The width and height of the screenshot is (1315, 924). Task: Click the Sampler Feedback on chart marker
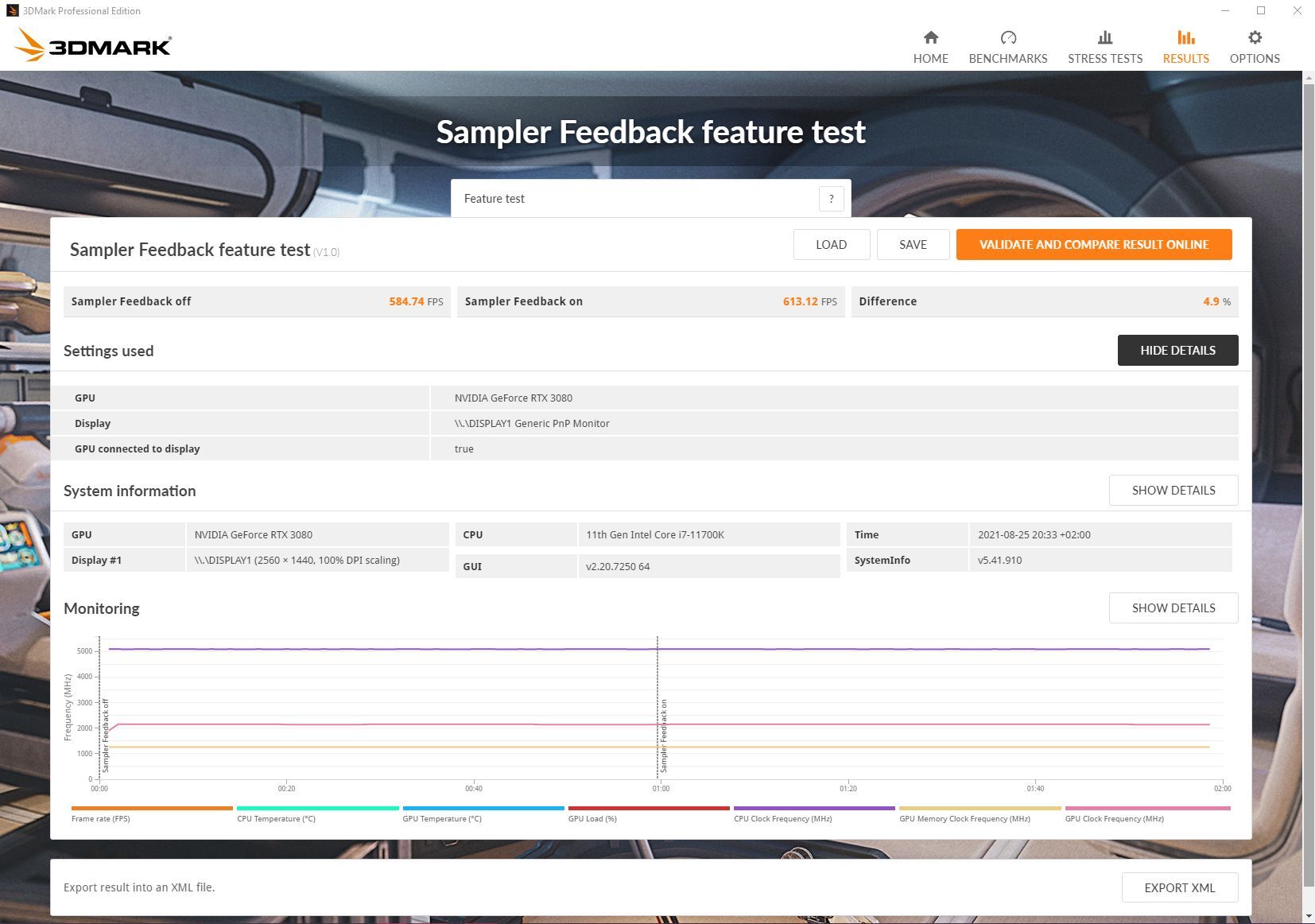664,736
